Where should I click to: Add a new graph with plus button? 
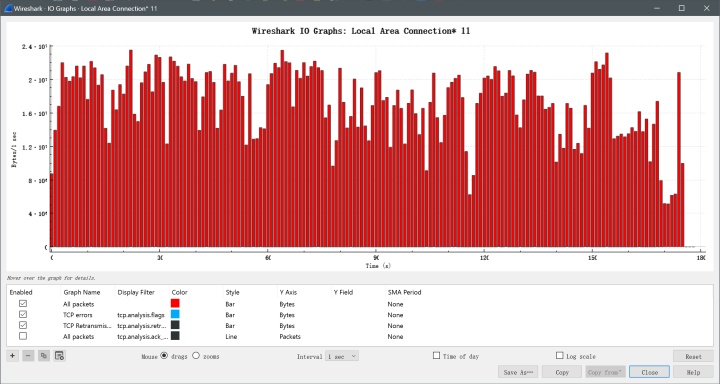coord(12,356)
